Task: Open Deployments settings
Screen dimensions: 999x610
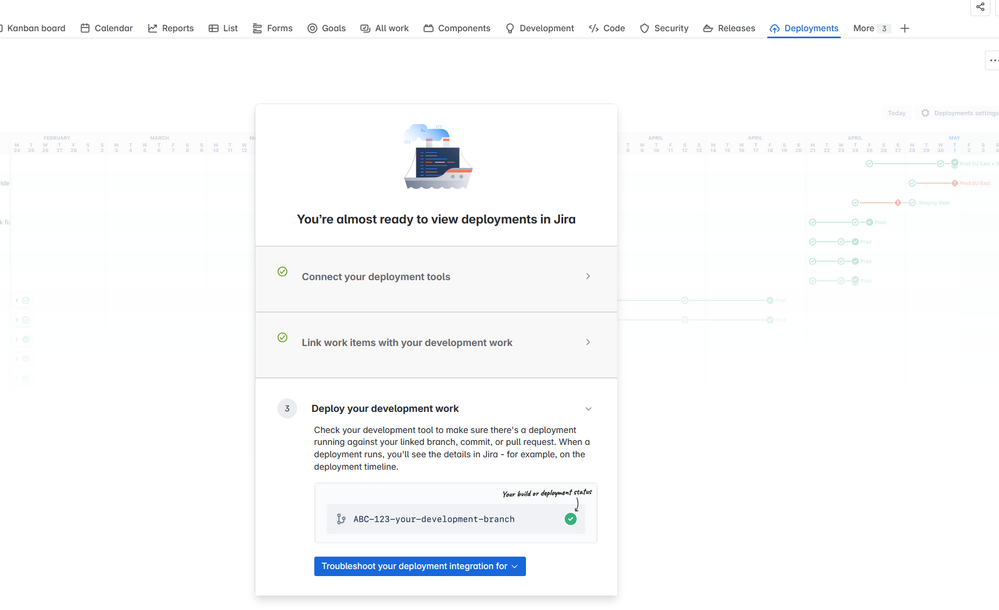Action: point(959,113)
